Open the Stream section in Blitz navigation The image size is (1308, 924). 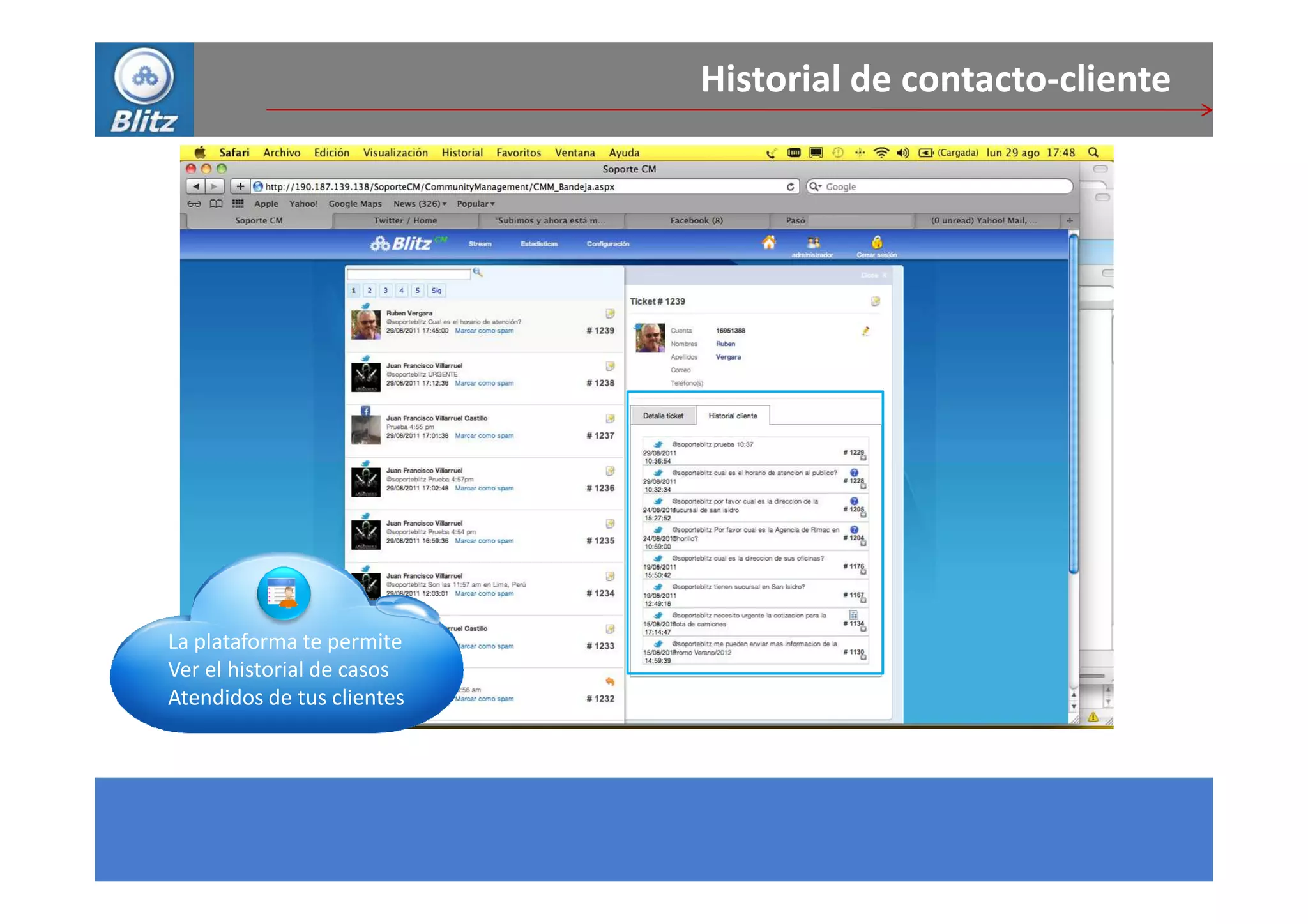tap(480, 244)
